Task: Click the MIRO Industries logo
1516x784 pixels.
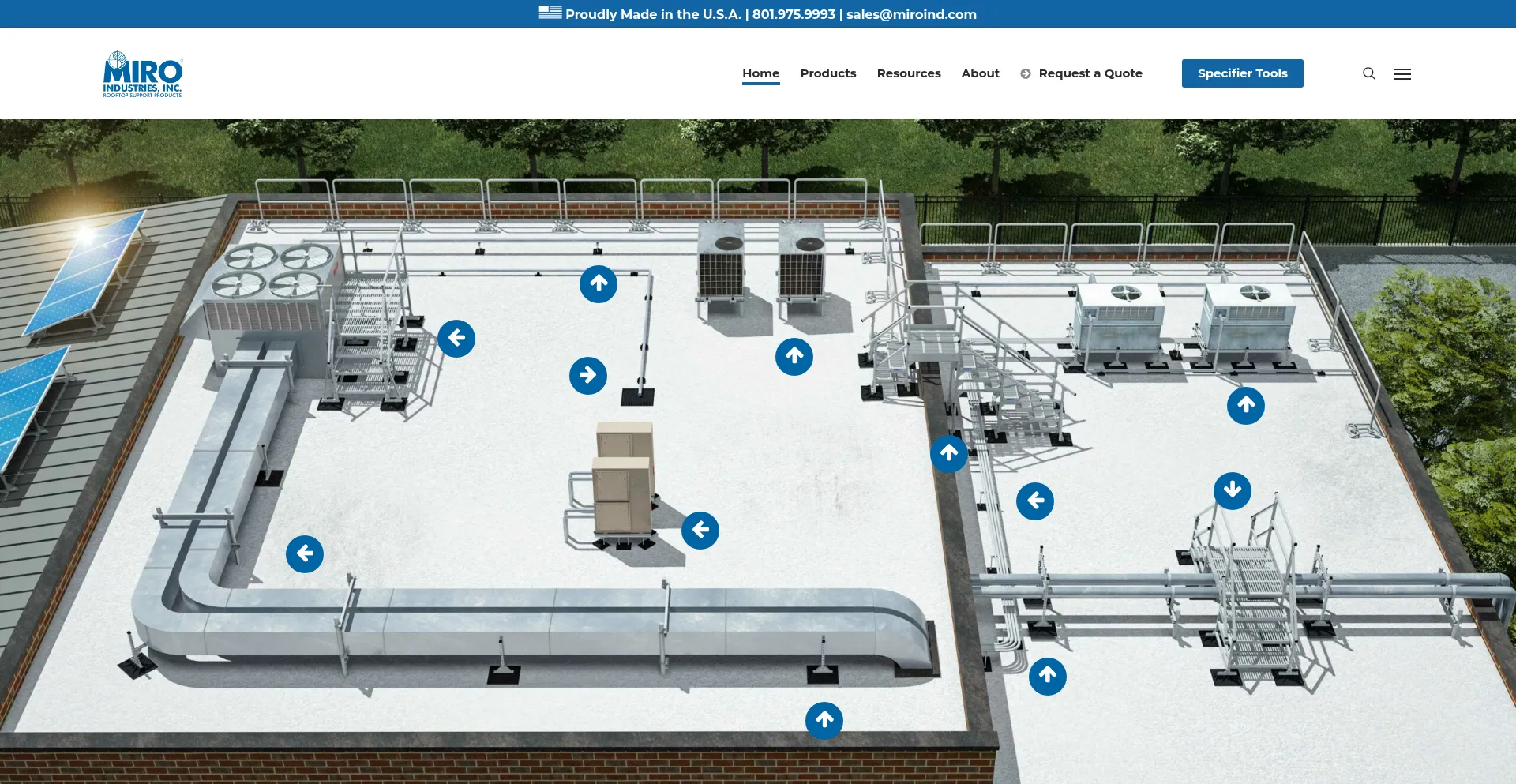Action: [143, 74]
